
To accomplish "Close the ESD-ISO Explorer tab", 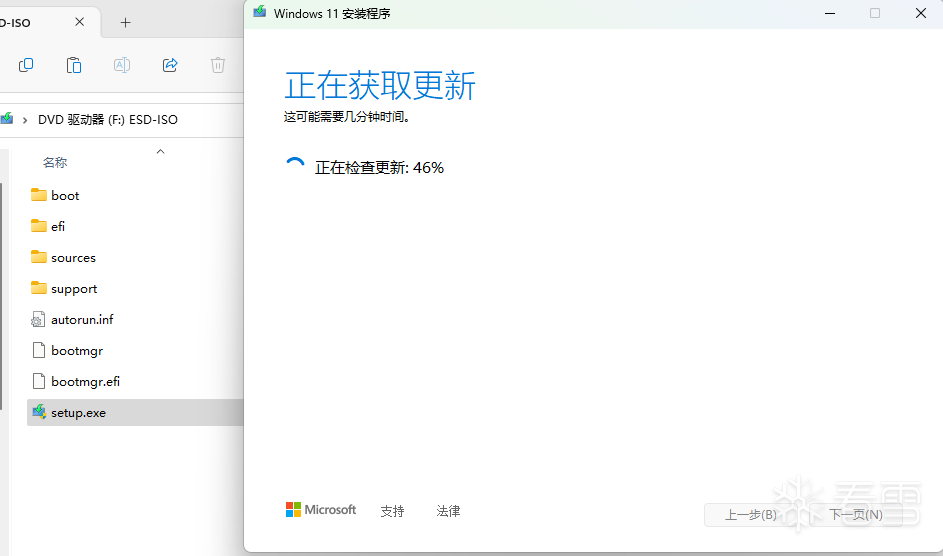I will click(79, 22).
